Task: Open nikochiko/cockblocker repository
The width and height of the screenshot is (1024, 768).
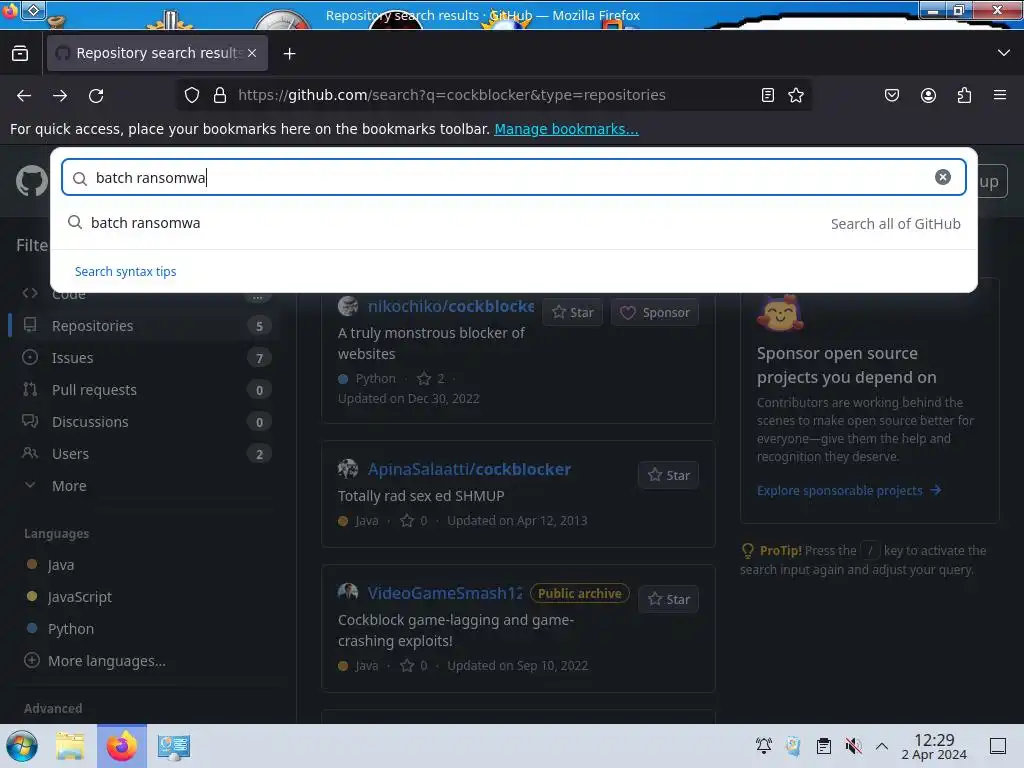Action: pos(451,306)
